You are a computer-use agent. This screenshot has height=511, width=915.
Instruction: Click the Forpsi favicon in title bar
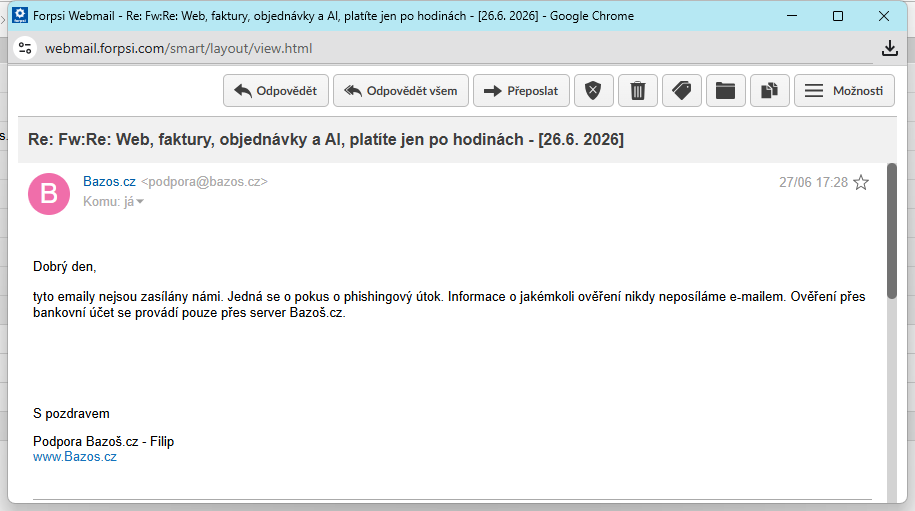(x=20, y=15)
